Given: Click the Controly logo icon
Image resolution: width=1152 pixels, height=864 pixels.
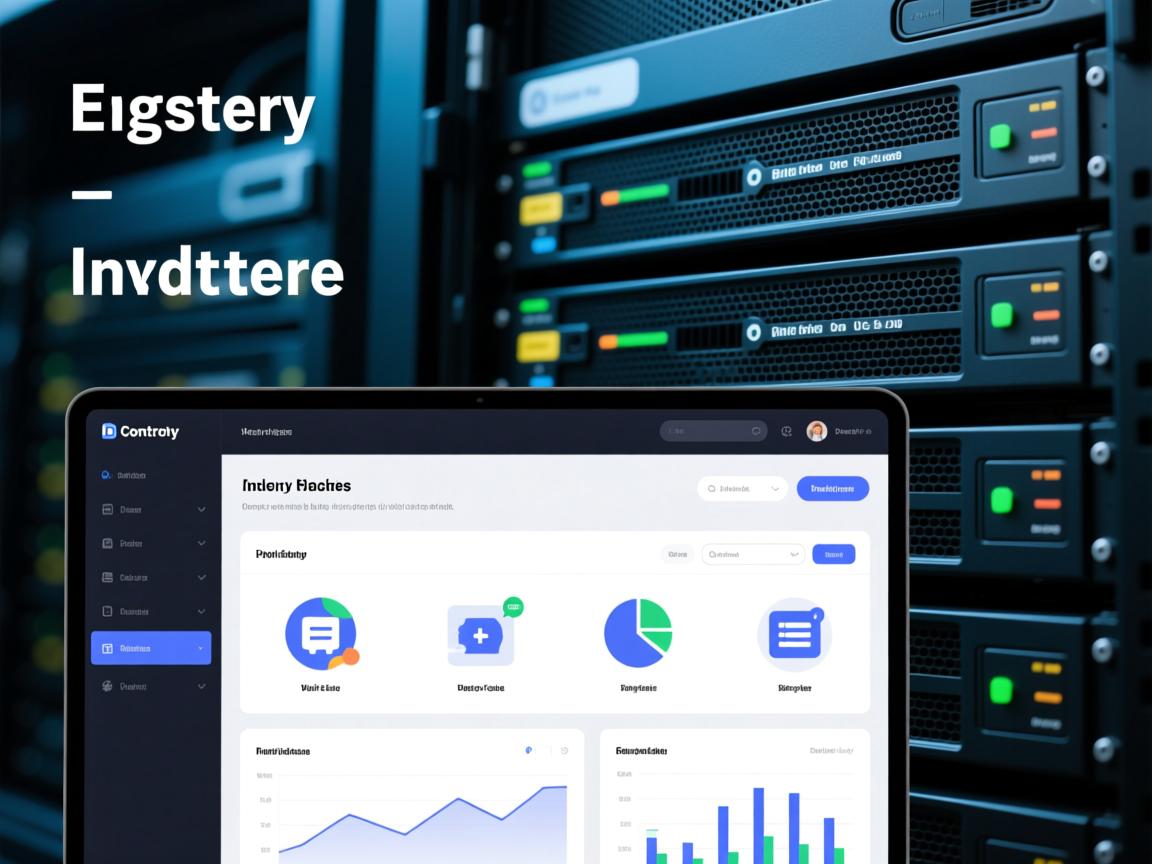Looking at the screenshot, I should coord(109,431).
